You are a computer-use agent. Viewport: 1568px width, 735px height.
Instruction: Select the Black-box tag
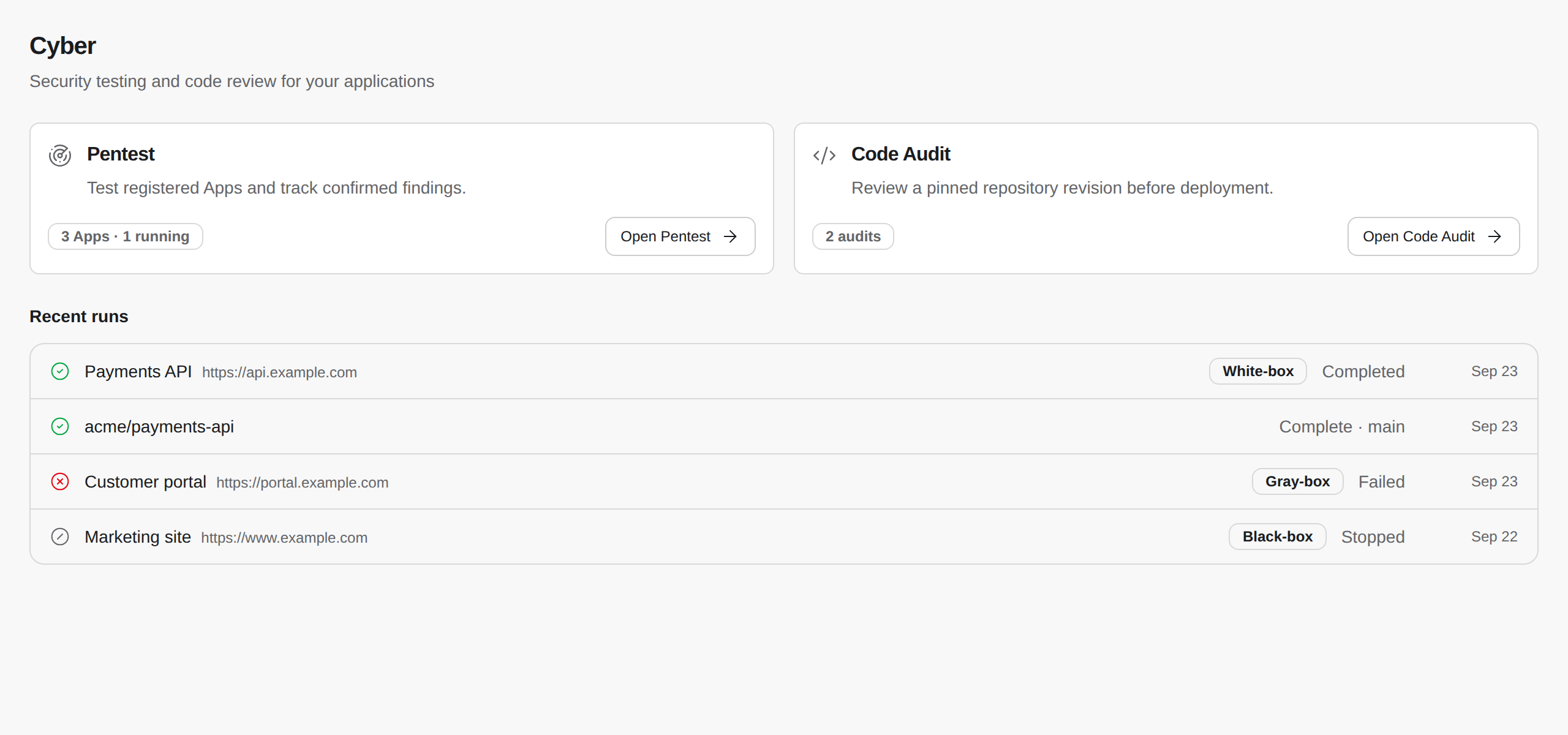1277,537
